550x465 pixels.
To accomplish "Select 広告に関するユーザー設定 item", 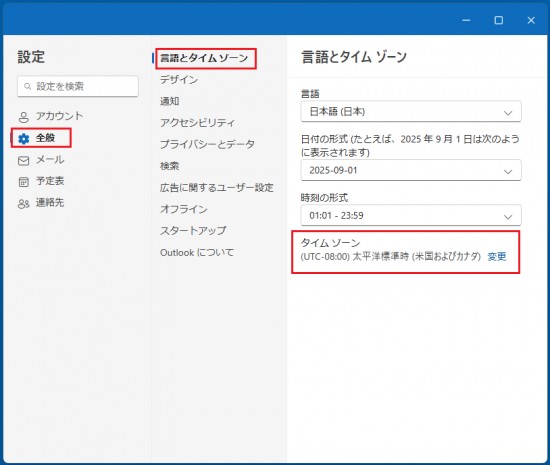I will point(216,188).
